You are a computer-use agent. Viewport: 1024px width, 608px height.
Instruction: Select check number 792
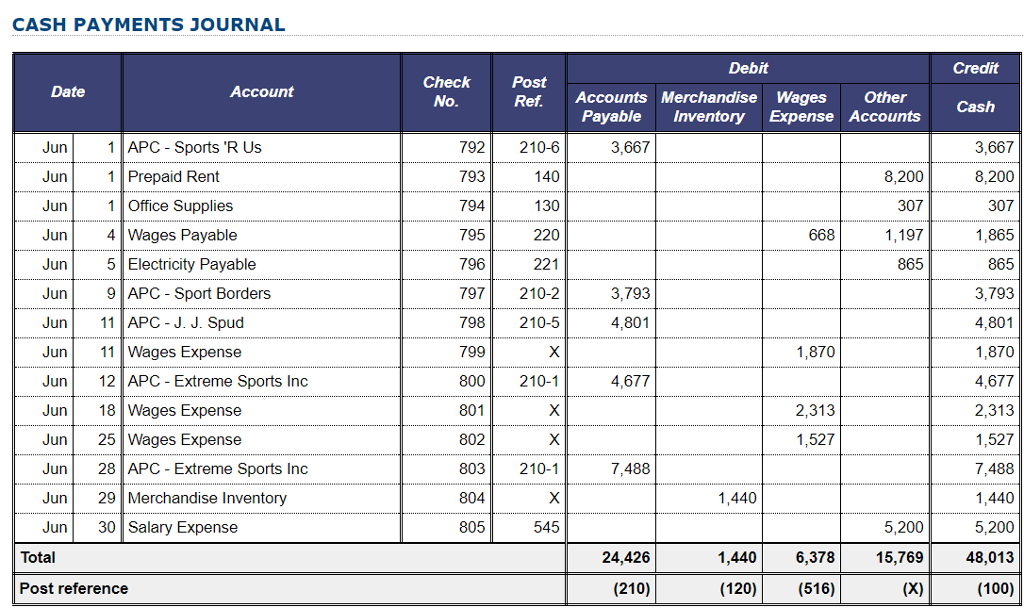click(x=472, y=148)
